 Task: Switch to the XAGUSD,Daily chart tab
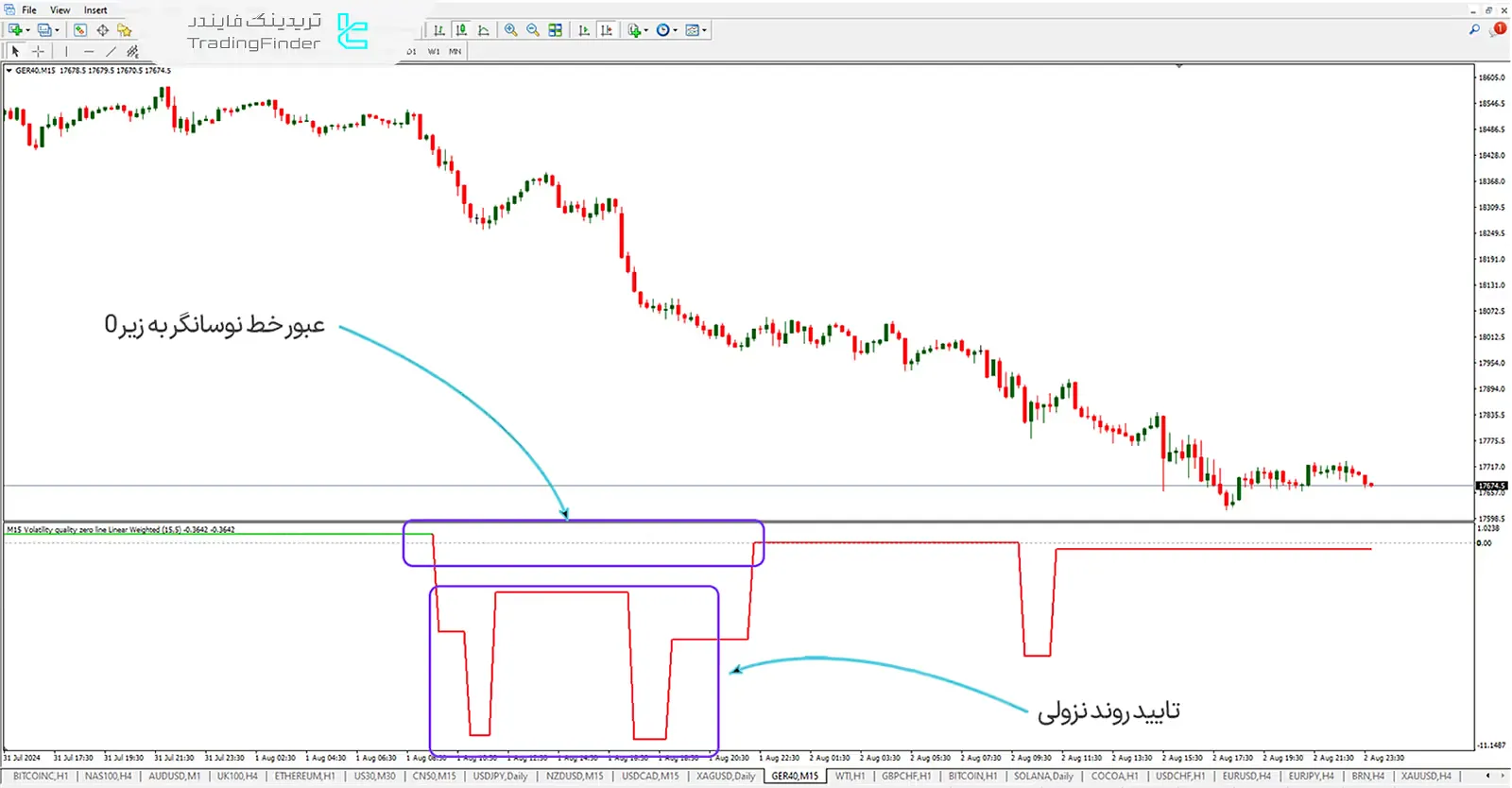(x=726, y=776)
